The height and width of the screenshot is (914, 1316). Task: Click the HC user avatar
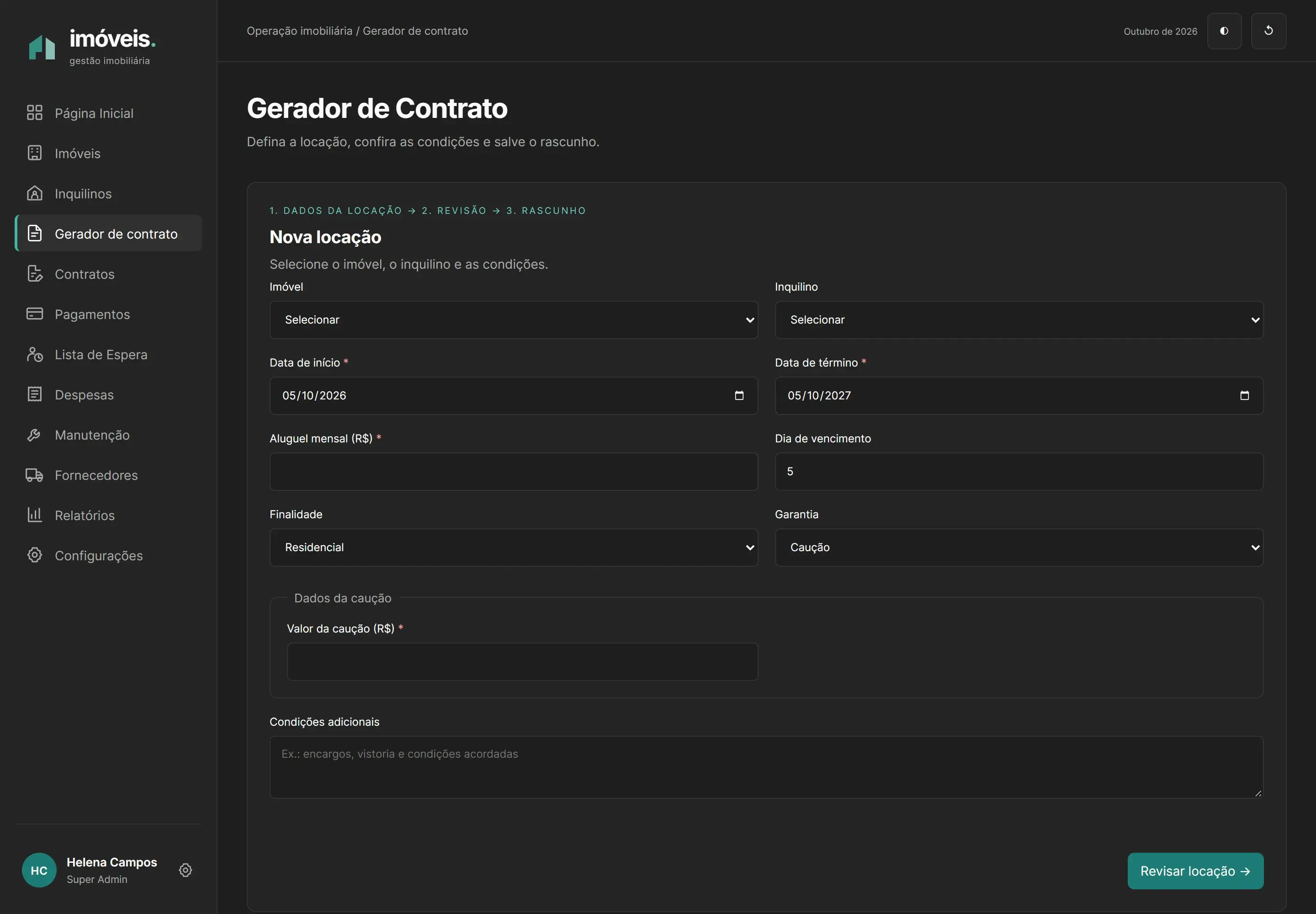39,870
